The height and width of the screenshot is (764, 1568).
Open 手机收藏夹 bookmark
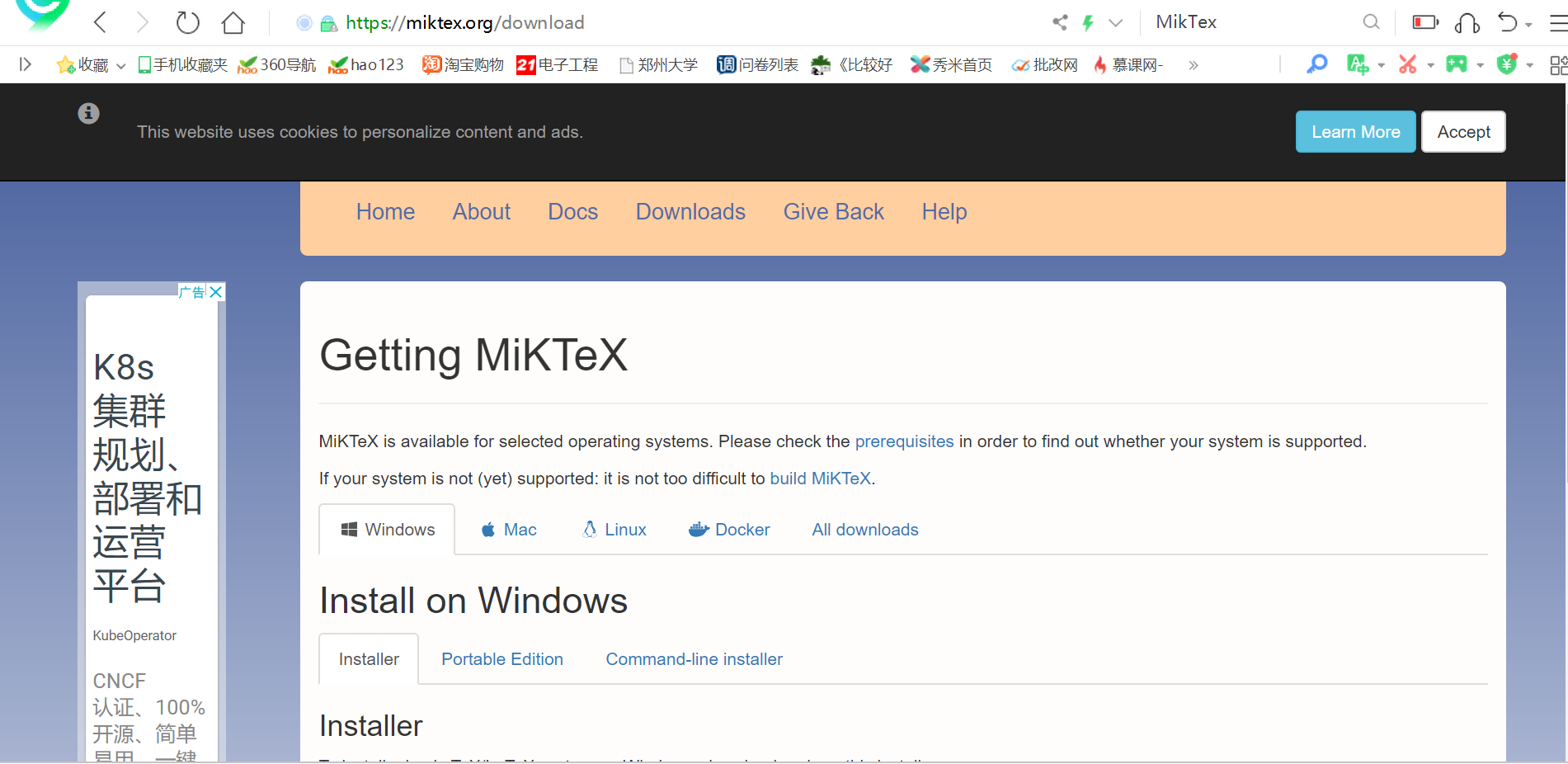[x=182, y=64]
